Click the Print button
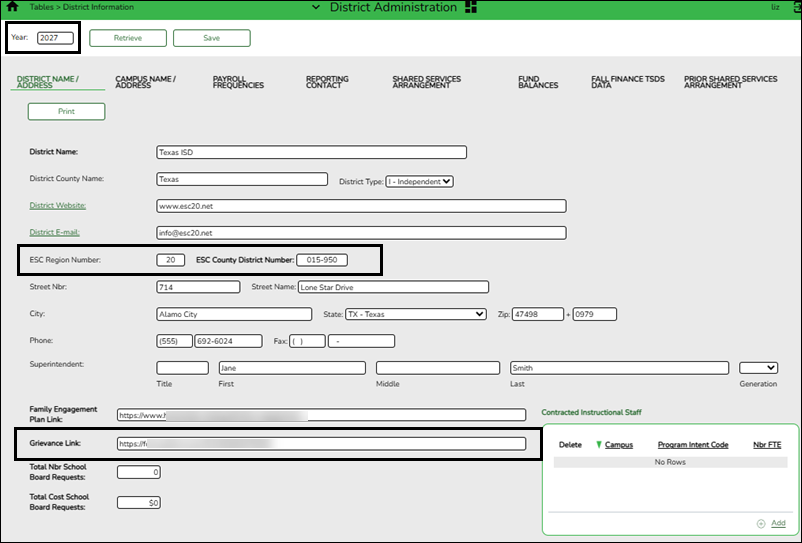 click(x=66, y=111)
